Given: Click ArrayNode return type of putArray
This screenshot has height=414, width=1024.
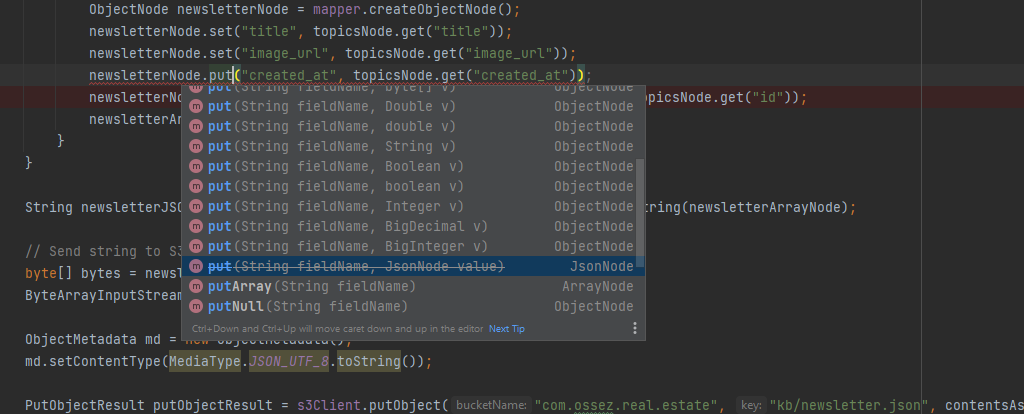Looking at the screenshot, I should point(598,287).
